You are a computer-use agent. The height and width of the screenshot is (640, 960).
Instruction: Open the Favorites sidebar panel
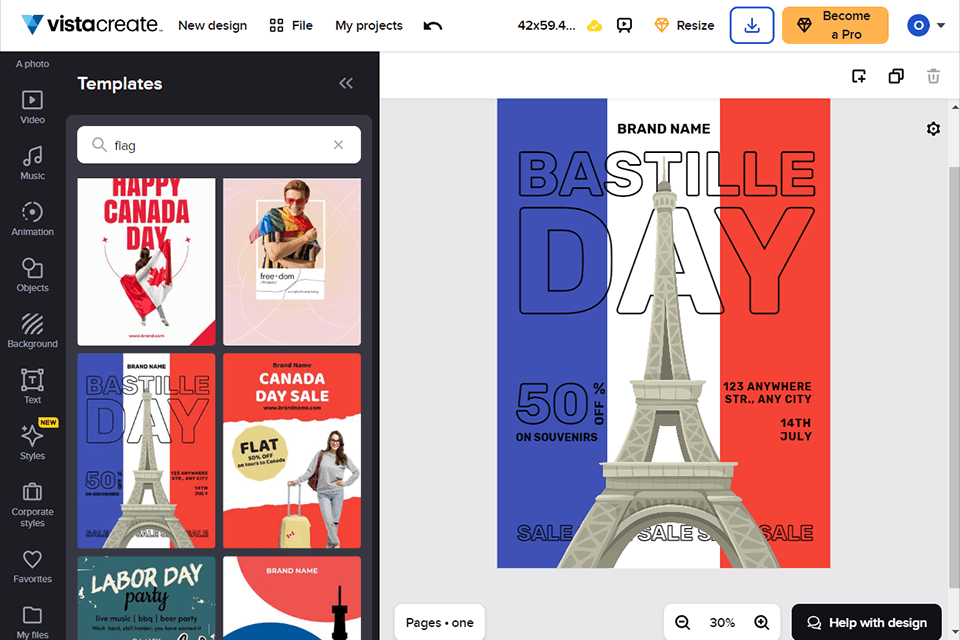tap(32, 567)
